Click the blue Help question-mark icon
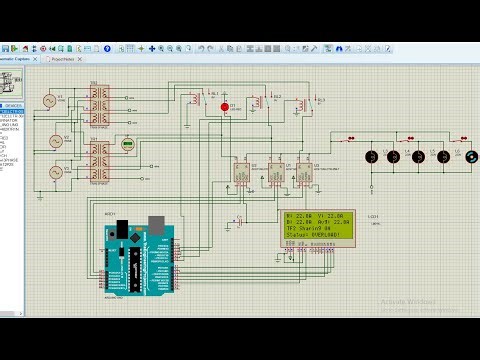The height and width of the screenshot is (360, 480). click(x=107, y=49)
